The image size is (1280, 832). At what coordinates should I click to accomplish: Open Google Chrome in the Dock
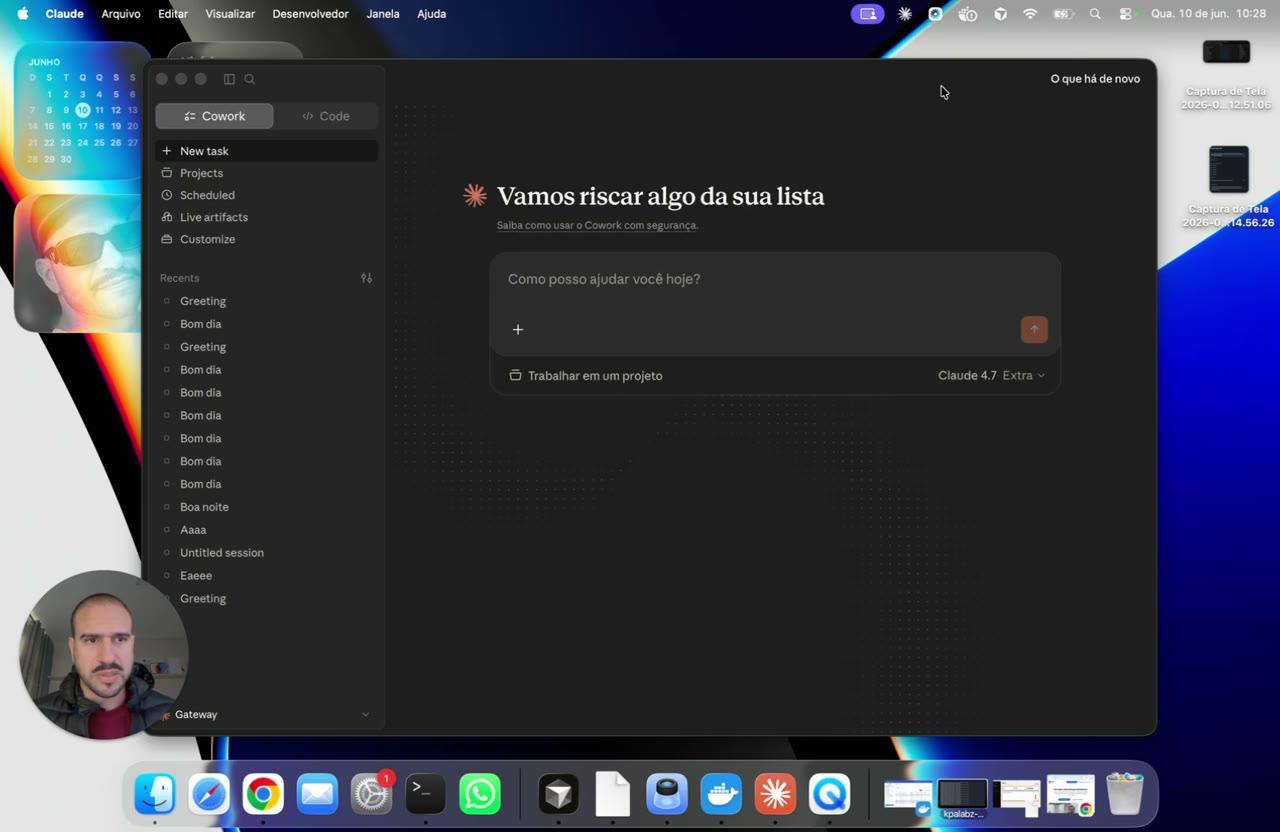pos(263,795)
